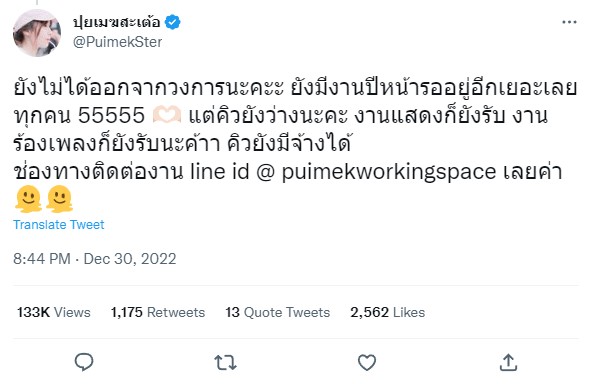Show the 2,562 Likes list
Image resolution: width=592 pixels, height=384 pixels.
pos(387,312)
